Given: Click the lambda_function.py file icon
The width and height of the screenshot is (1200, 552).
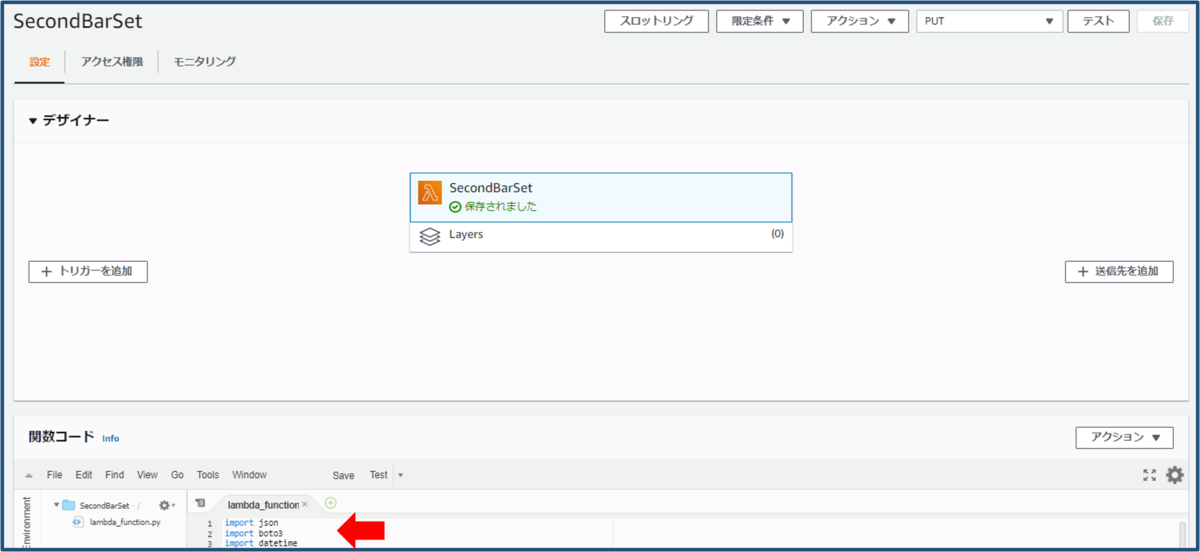Looking at the screenshot, I should pos(77,522).
